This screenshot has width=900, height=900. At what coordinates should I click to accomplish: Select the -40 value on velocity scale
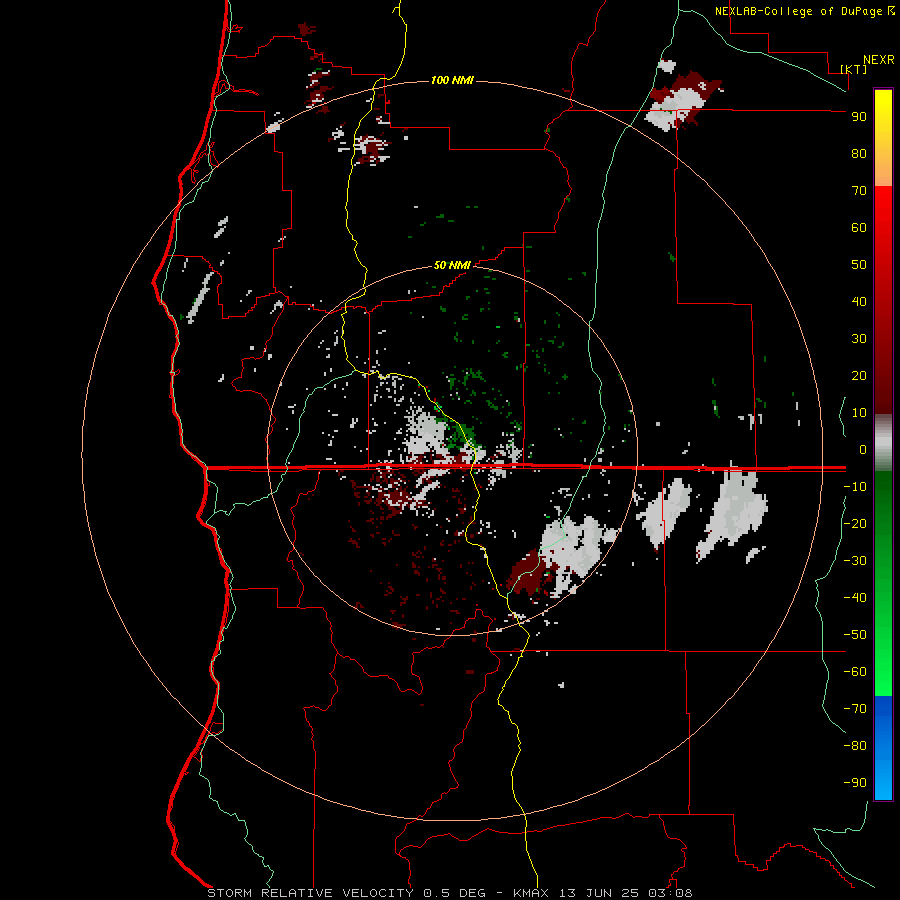click(855, 598)
